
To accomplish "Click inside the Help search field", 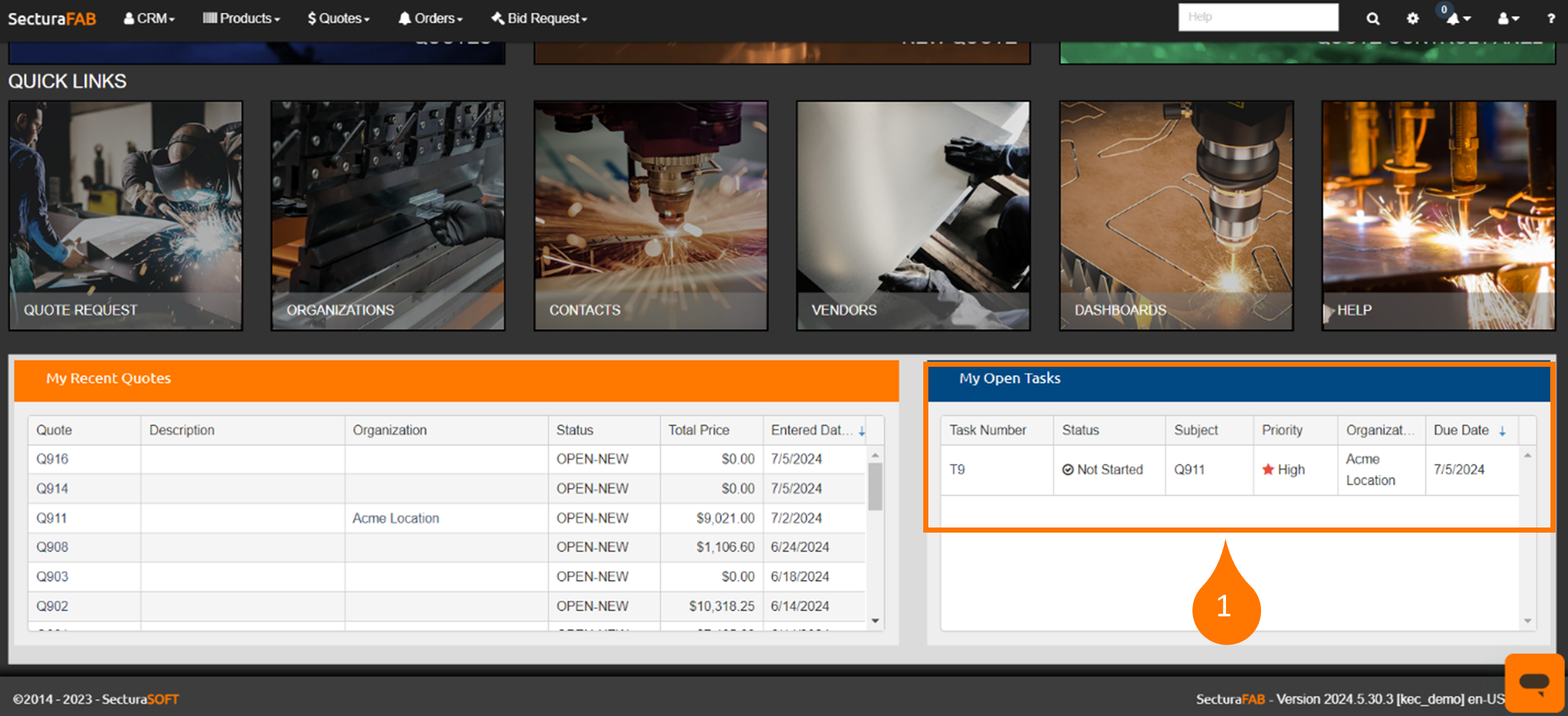I will click(1257, 17).
